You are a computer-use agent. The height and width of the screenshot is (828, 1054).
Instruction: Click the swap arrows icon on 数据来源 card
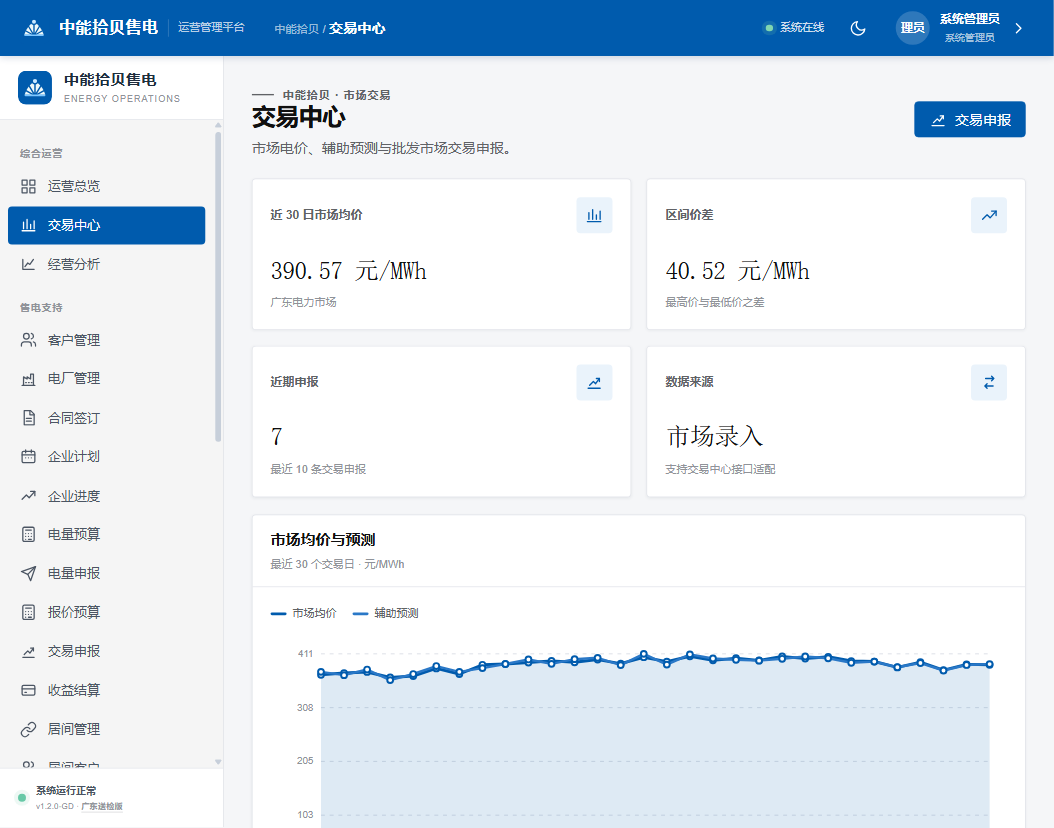[989, 382]
